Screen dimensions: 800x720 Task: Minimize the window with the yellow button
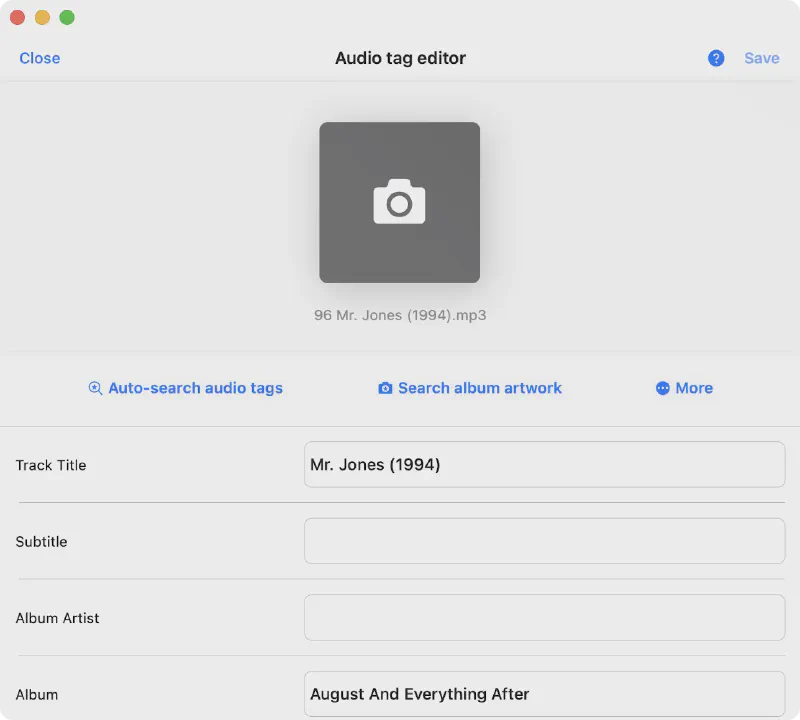(42, 18)
